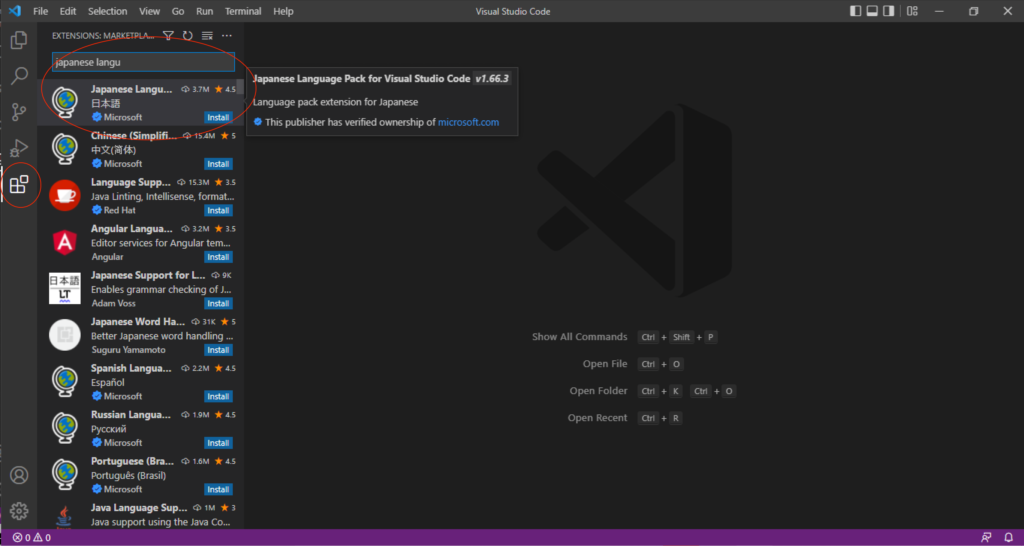
Task: Click the Open File label
Action: [x=605, y=364]
